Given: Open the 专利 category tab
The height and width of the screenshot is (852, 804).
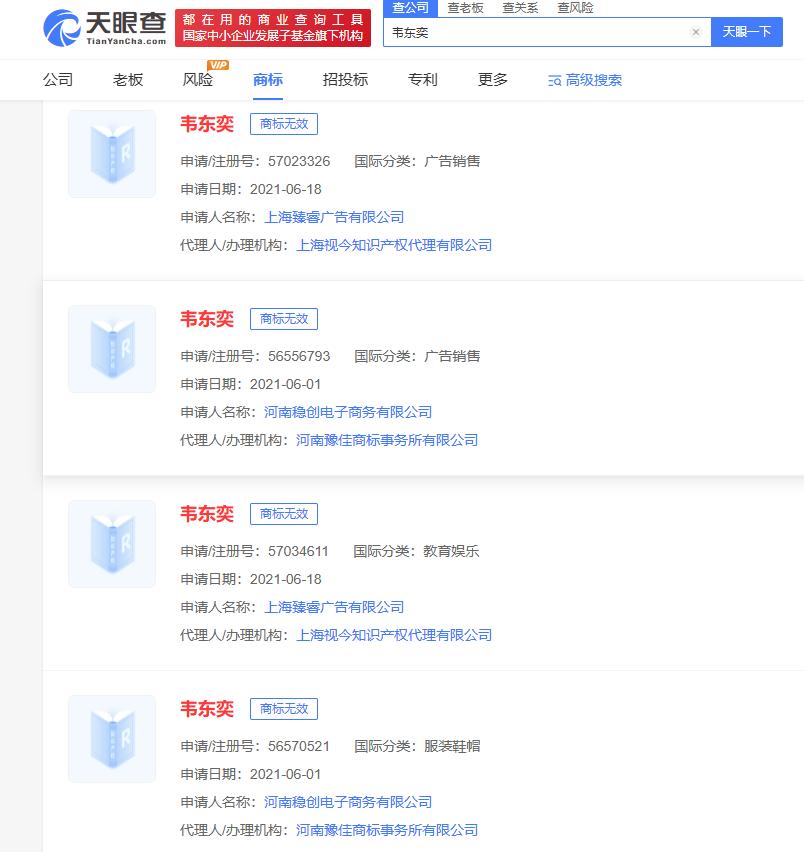Looking at the screenshot, I should click(x=423, y=80).
